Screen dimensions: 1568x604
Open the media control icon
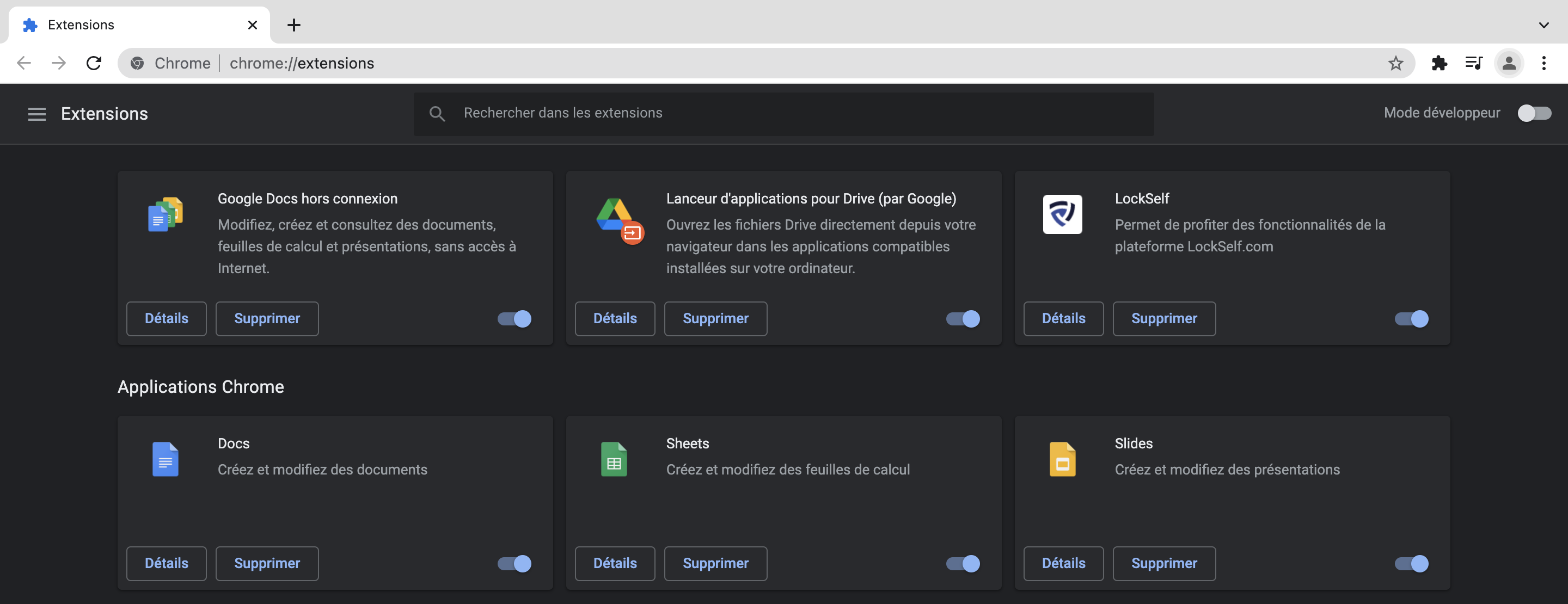click(1474, 63)
